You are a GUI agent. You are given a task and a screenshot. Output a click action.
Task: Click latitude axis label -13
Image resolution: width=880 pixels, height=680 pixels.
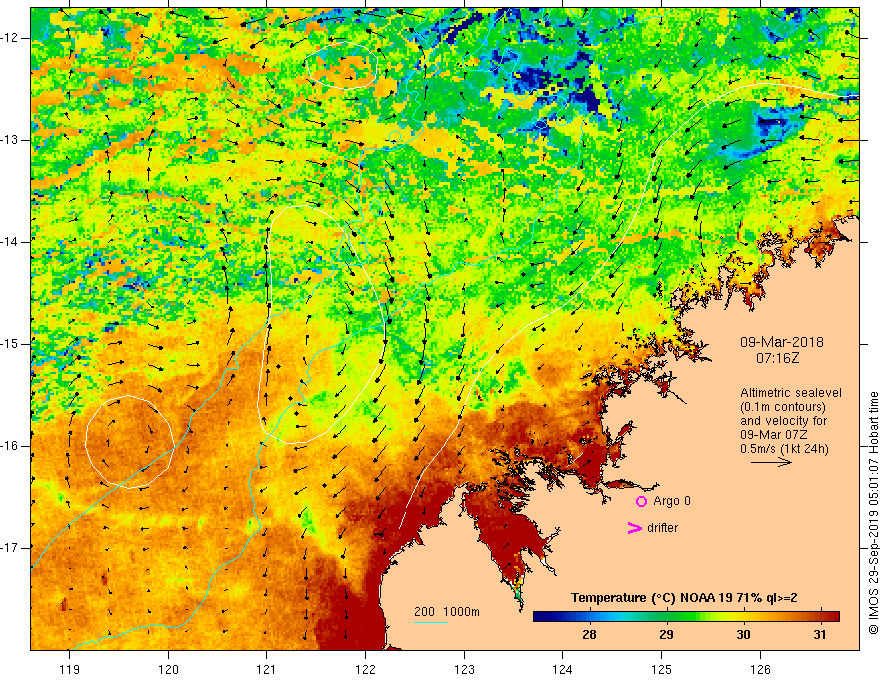point(11,140)
